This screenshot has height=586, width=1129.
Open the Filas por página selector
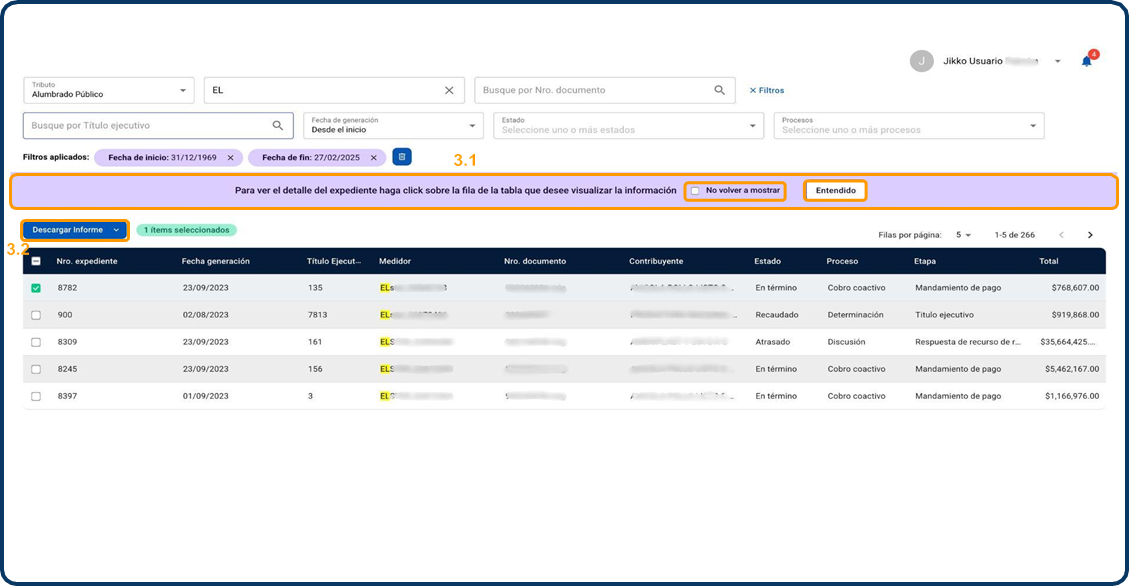click(963, 235)
